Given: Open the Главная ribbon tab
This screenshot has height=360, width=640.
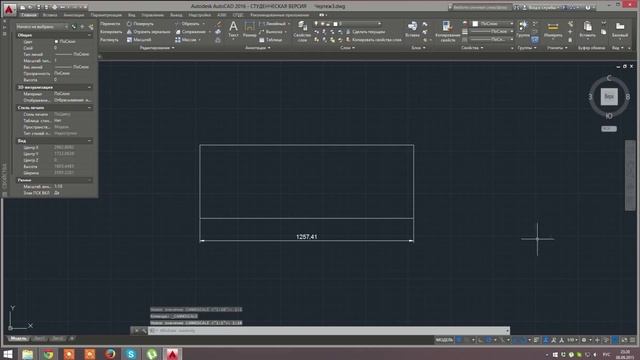Looking at the screenshot, I should pyautogui.click(x=29, y=15).
